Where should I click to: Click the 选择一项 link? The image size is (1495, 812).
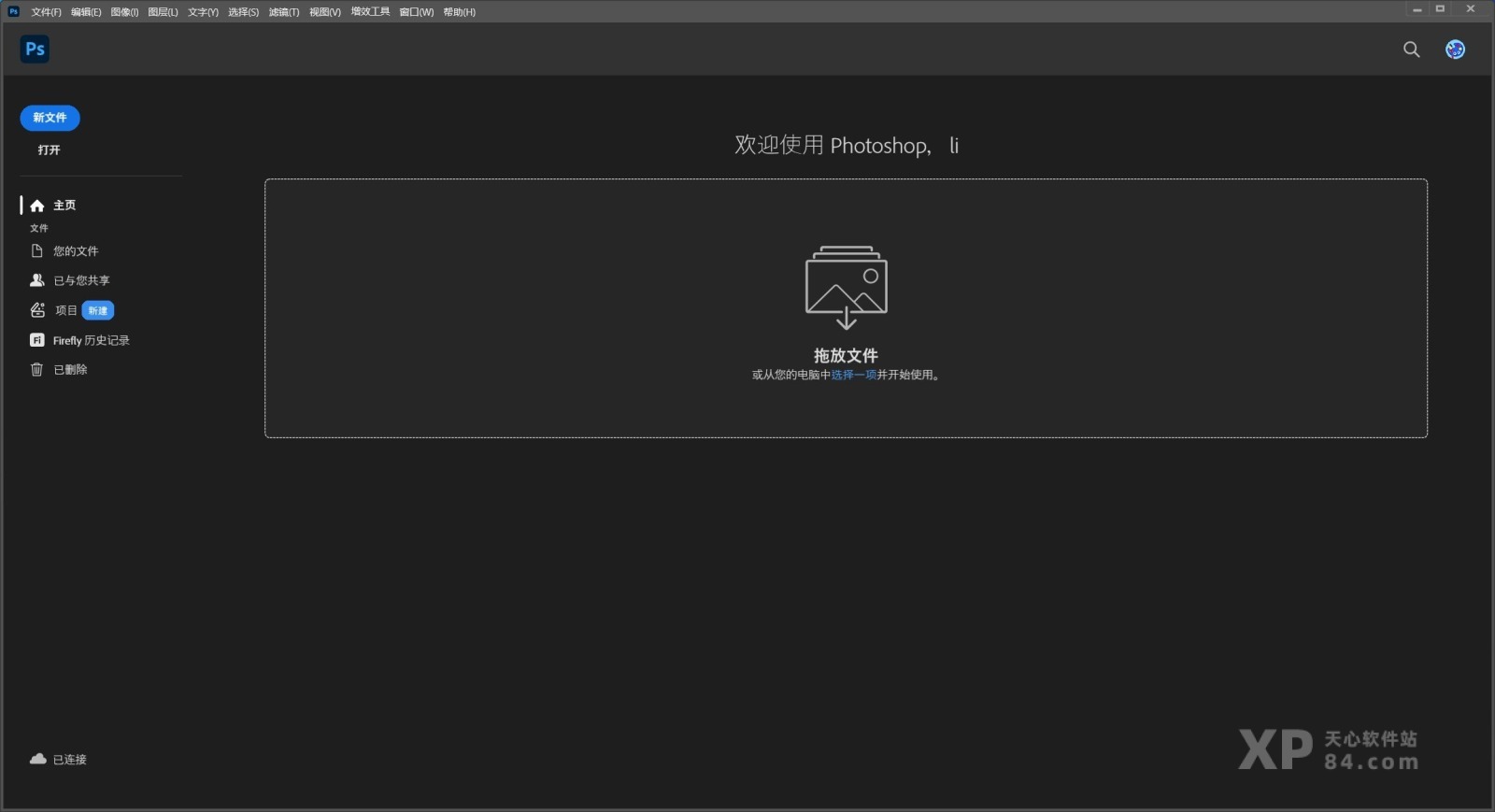pyautogui.click(x=854, y=375)
